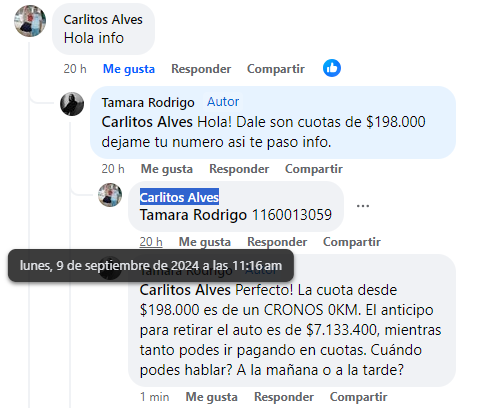Share the CRONOS 0KM anticipo comment

358,397
